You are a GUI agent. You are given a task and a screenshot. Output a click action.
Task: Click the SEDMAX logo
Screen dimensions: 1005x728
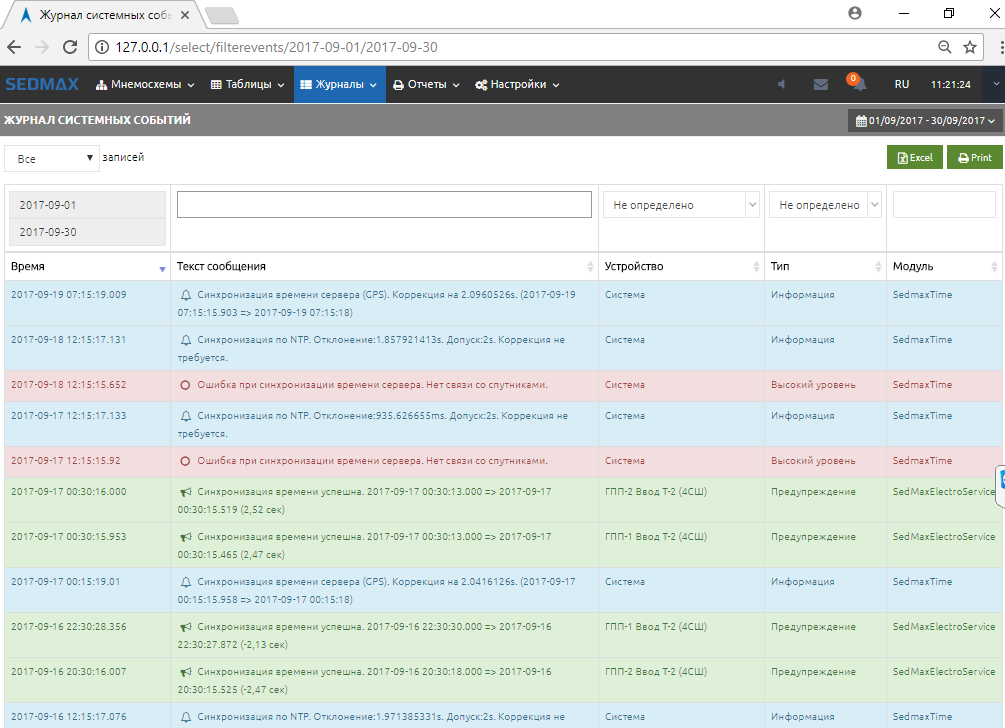(x=44, y=85)
